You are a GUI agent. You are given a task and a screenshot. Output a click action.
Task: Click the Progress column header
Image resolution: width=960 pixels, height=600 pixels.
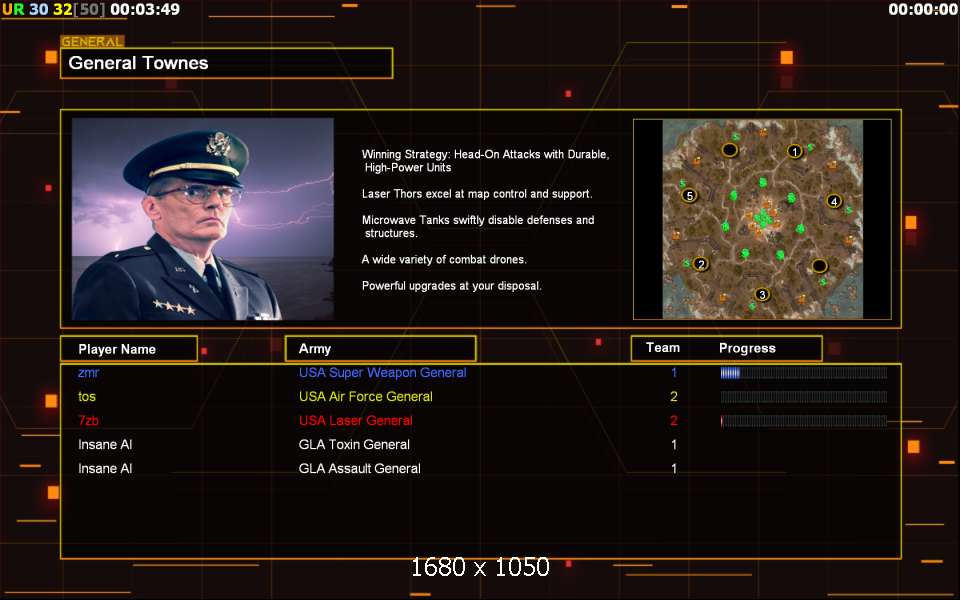747,348
